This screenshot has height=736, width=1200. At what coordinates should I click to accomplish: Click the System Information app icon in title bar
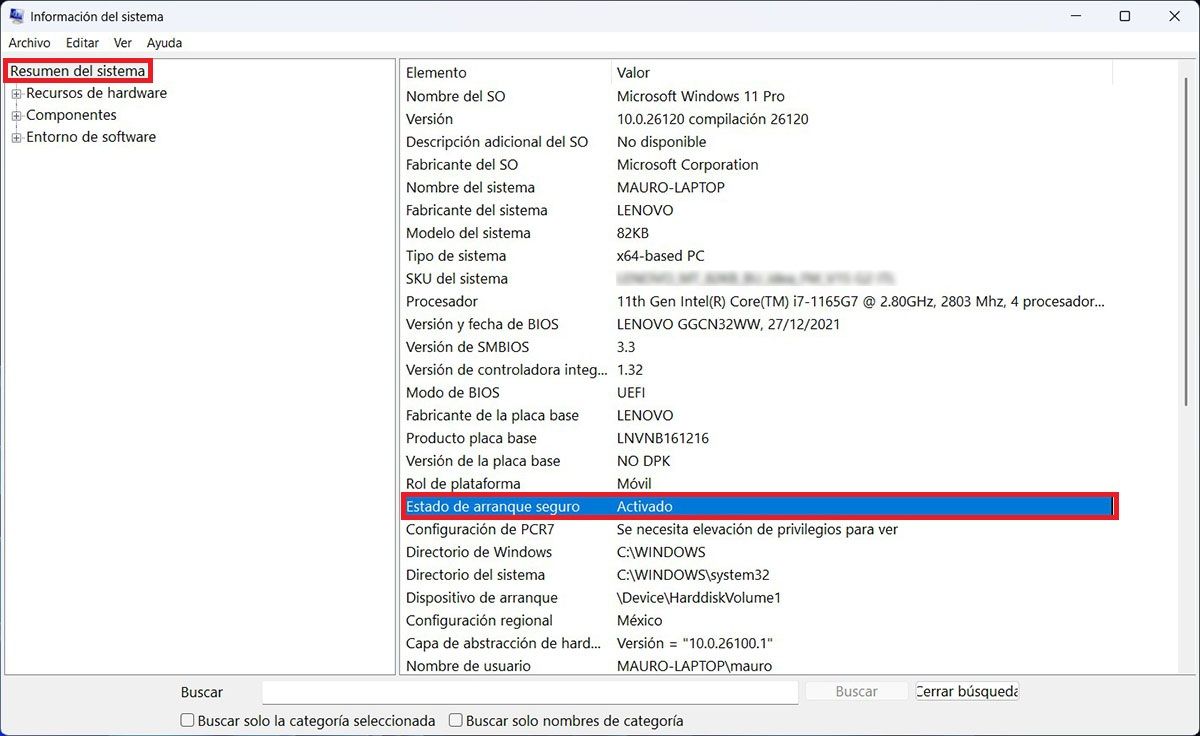pos(17,16)
